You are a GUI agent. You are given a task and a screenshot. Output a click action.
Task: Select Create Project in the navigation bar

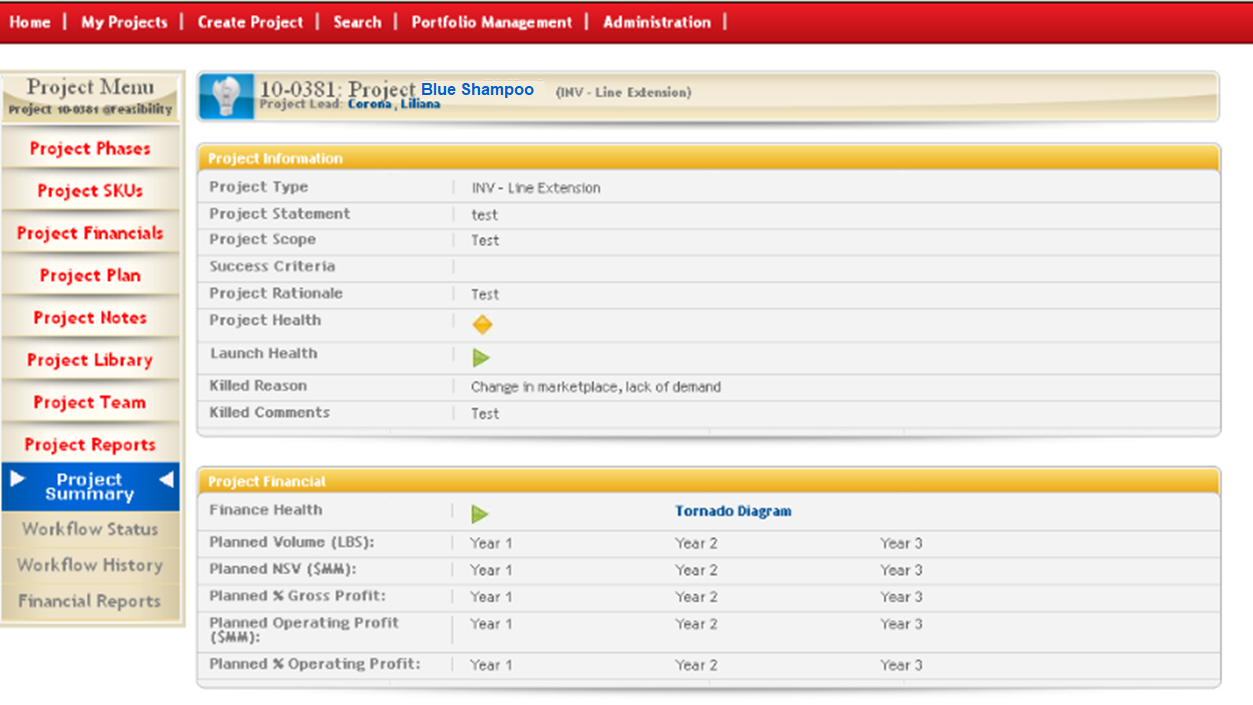(250, 22)
